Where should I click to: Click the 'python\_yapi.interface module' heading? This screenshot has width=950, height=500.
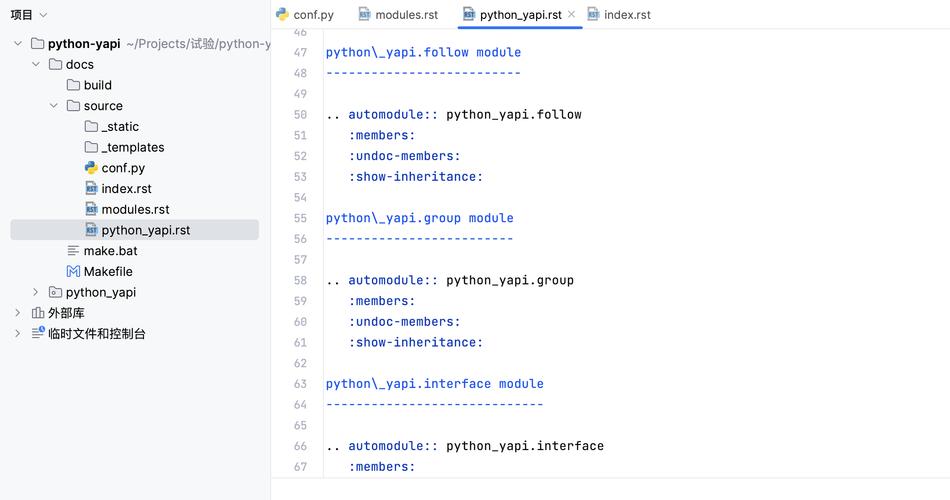coord(435,384)
